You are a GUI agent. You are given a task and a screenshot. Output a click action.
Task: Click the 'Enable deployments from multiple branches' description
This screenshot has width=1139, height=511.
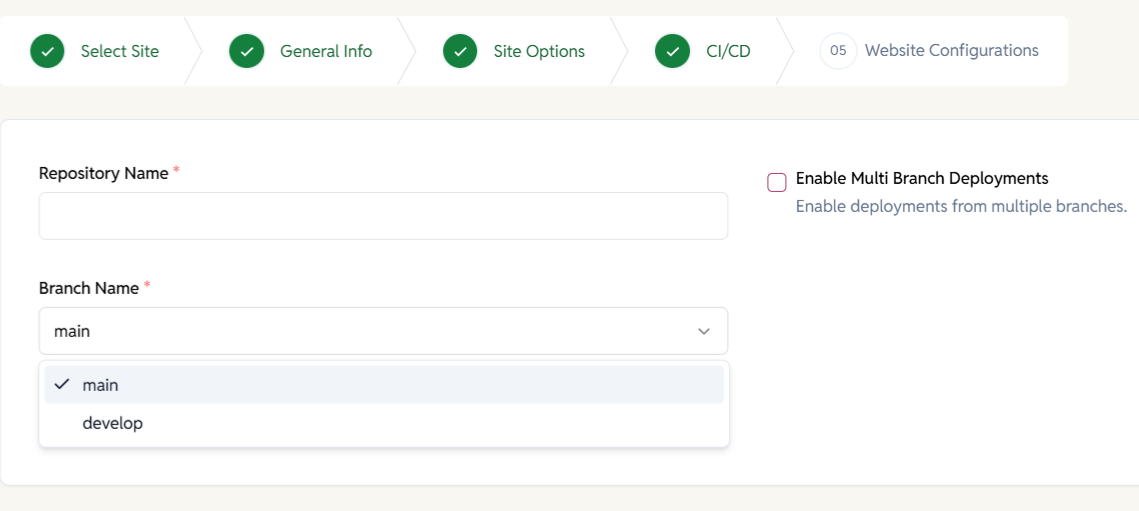pos(961,207)
